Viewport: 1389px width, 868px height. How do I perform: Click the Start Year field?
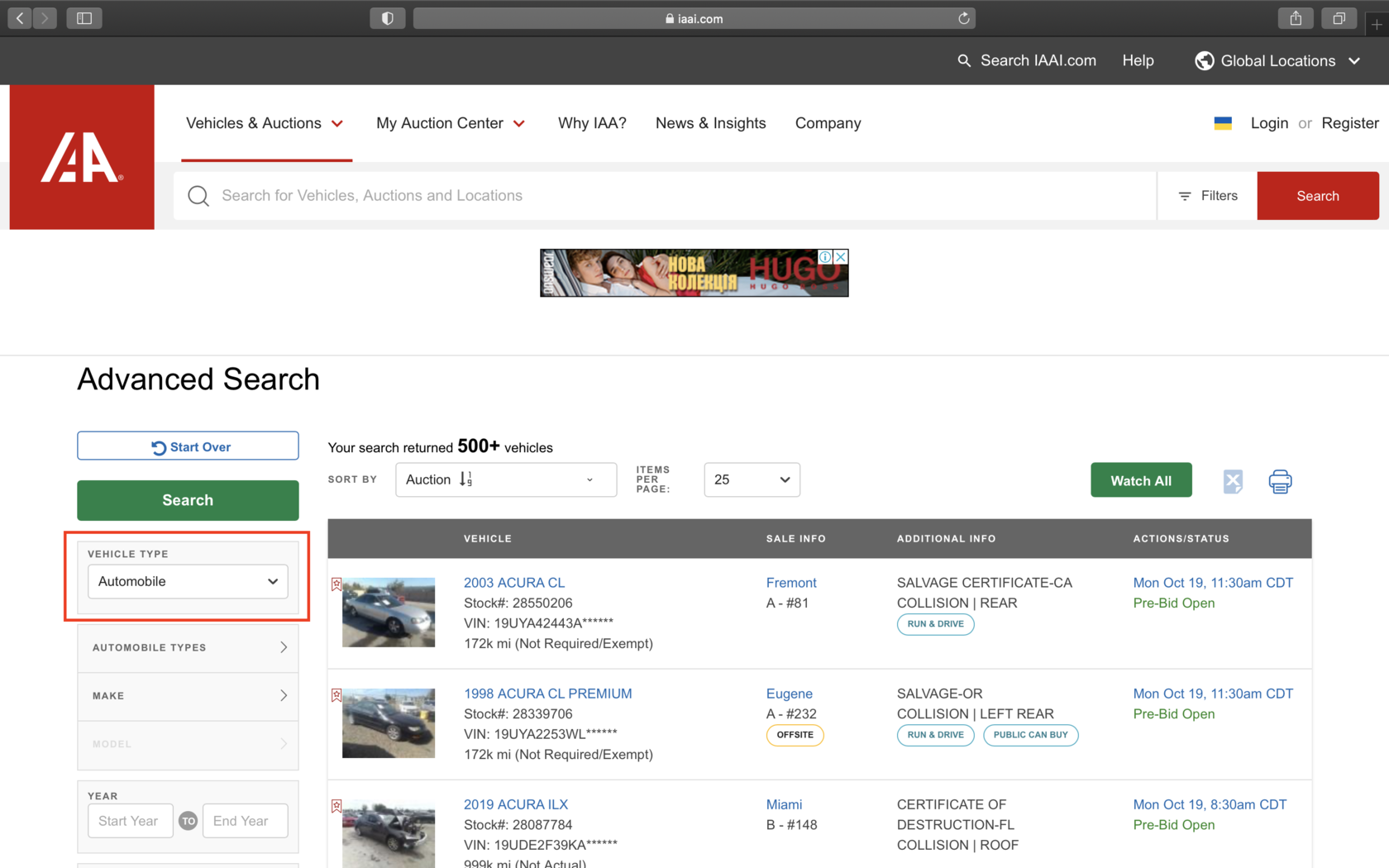point(131,821)
